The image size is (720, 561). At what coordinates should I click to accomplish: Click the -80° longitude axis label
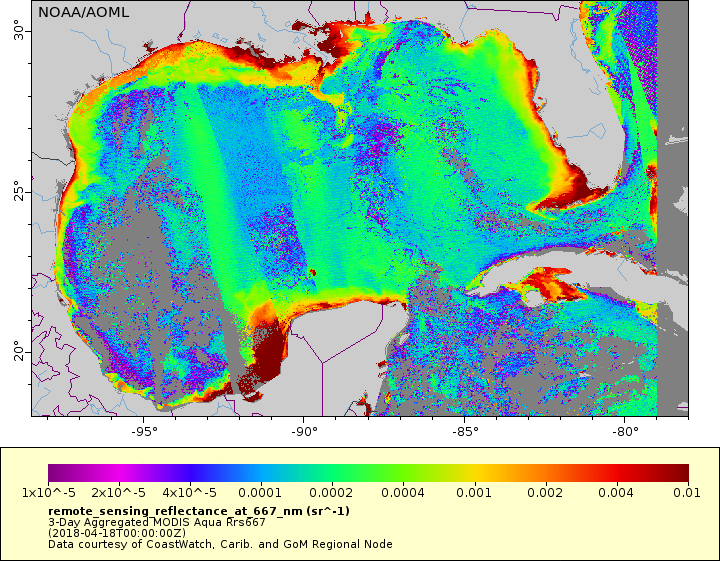coord(625,432)
